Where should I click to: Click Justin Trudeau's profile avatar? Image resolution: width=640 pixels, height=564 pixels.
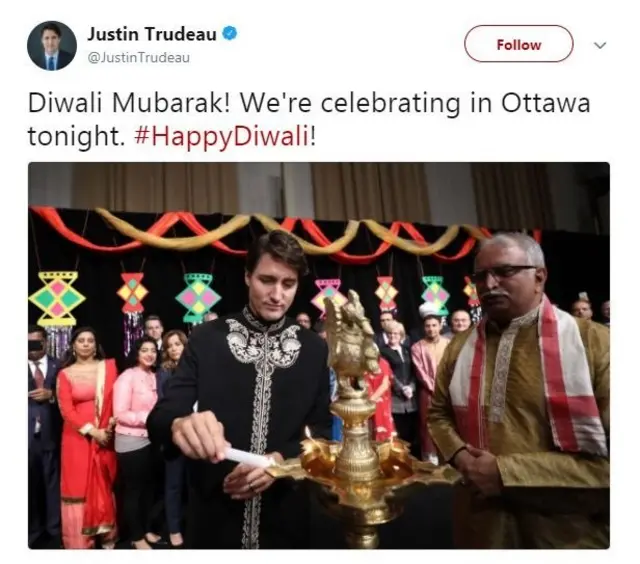point(52,46)
